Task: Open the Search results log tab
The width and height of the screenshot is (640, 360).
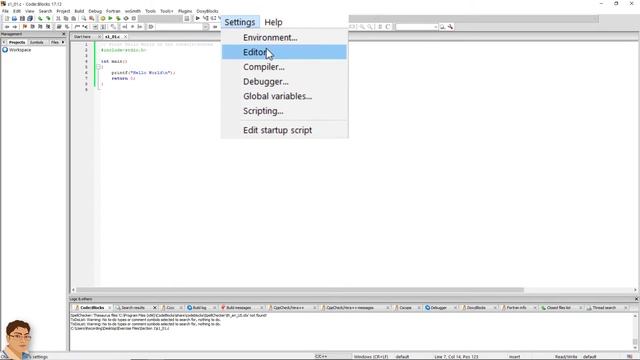Action: point(133,308)
